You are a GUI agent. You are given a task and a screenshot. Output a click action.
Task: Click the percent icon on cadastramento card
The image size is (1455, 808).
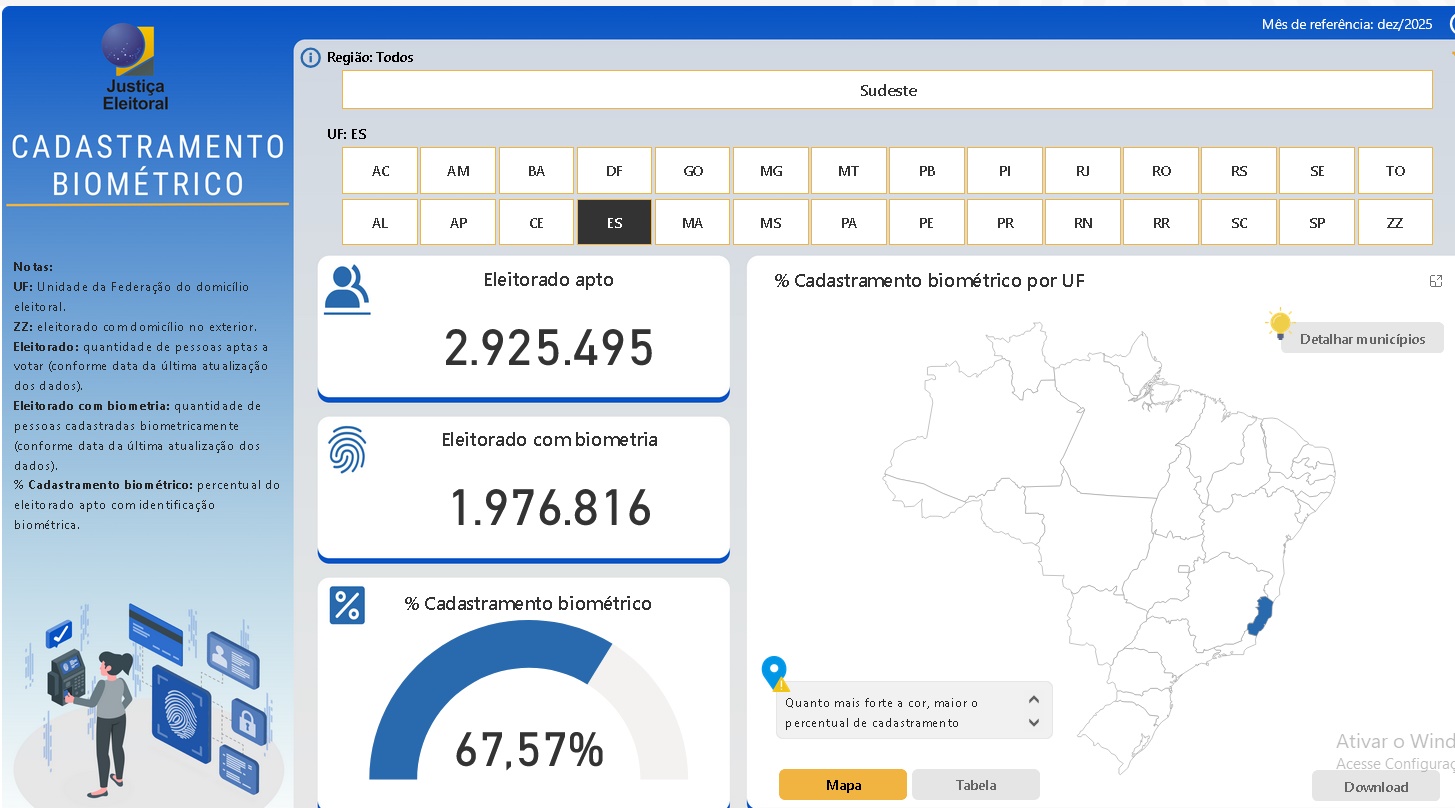tap(347, 605)
